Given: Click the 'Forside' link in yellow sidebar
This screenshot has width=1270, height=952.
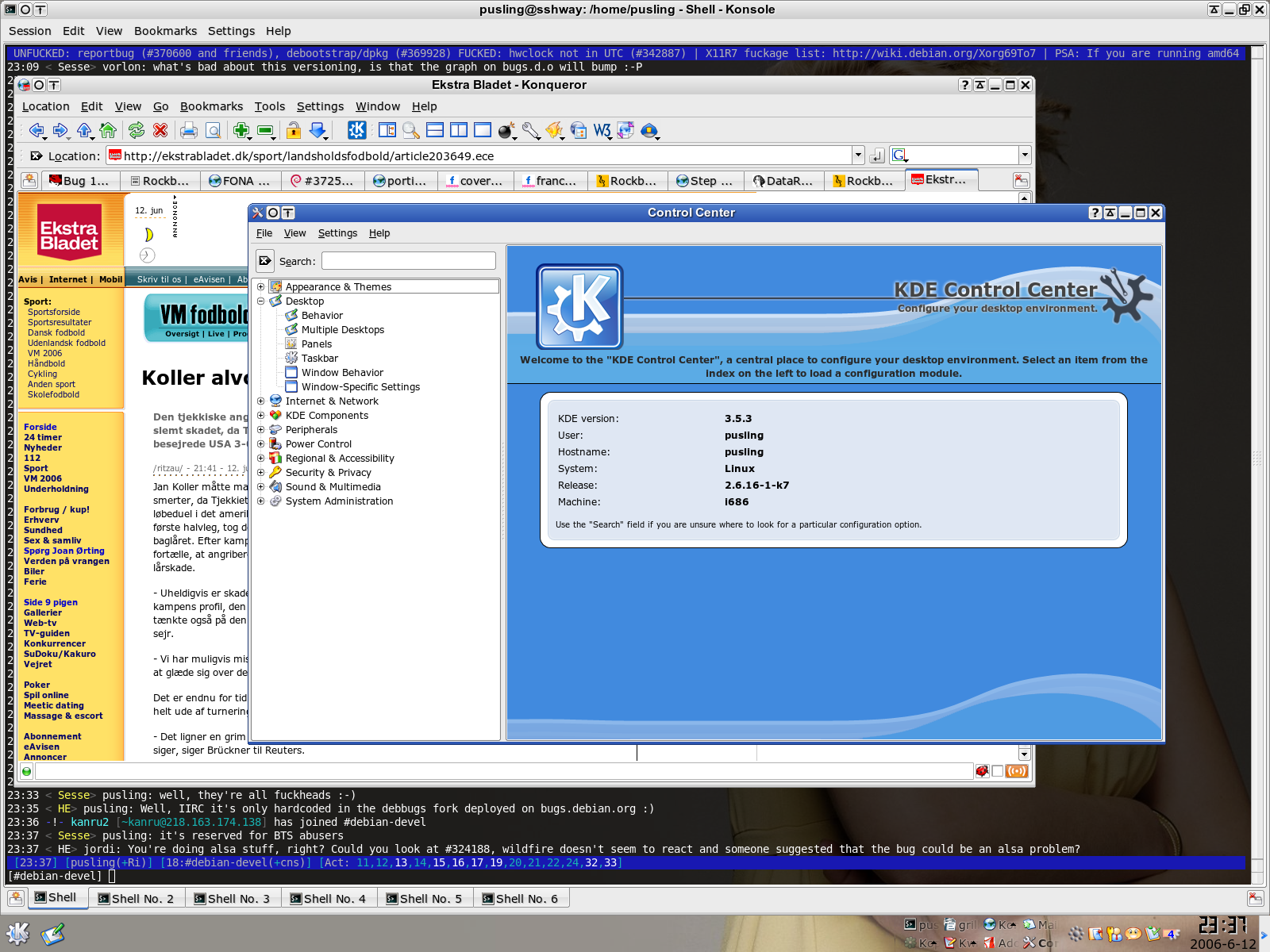Looking at the screenshot, I should tap(40, 427).
